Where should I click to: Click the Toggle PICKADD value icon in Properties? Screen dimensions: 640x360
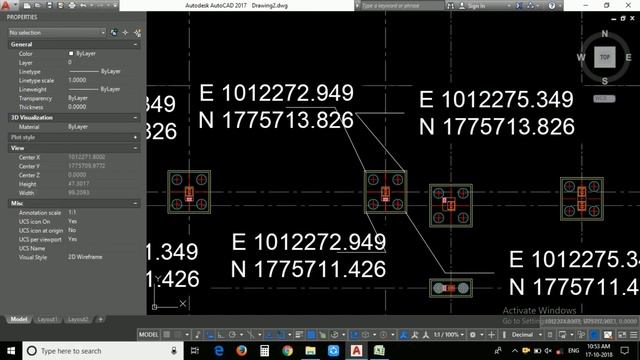pyautogui.click(x=114, y=33)
